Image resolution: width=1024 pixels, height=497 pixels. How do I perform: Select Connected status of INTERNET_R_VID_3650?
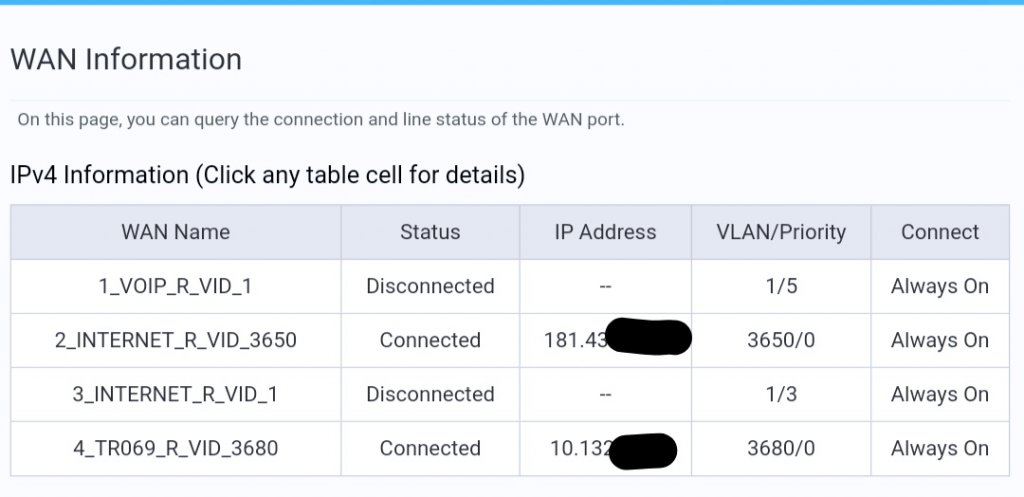tap(430, 340)
